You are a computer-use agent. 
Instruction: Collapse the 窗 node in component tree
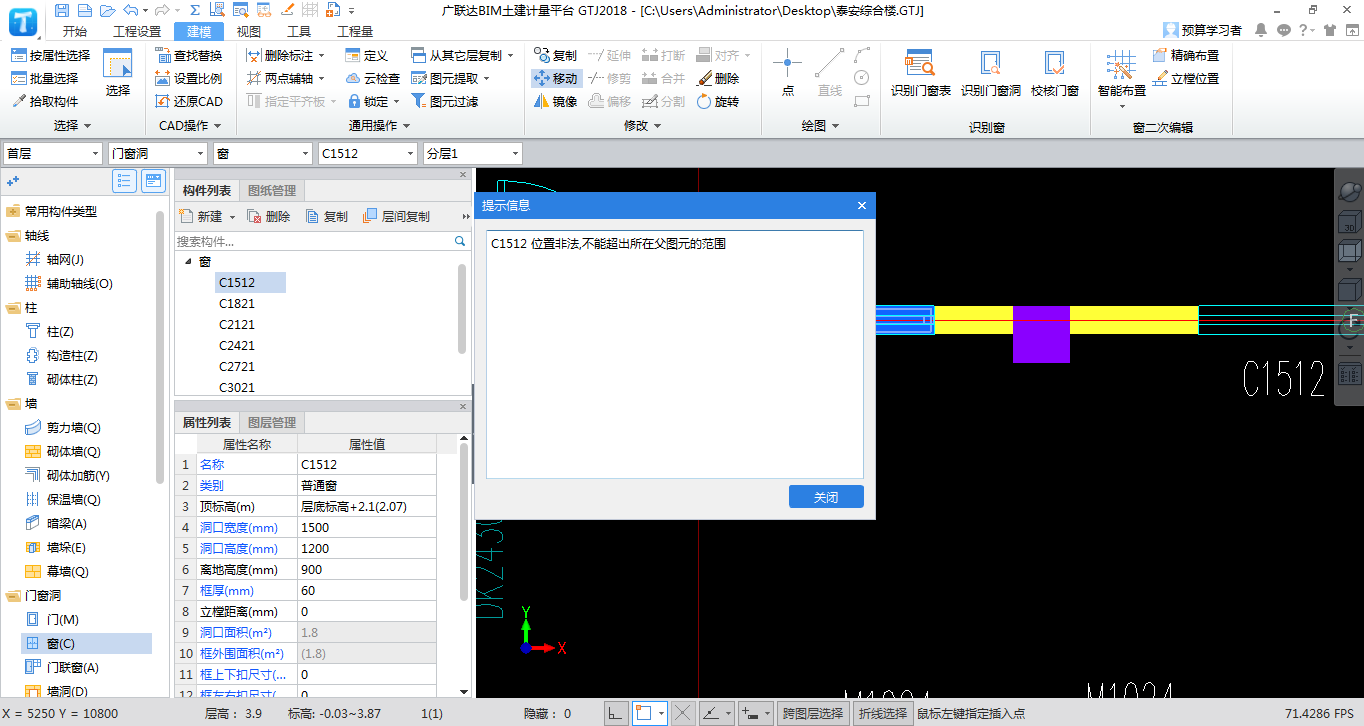coord(187,261)
